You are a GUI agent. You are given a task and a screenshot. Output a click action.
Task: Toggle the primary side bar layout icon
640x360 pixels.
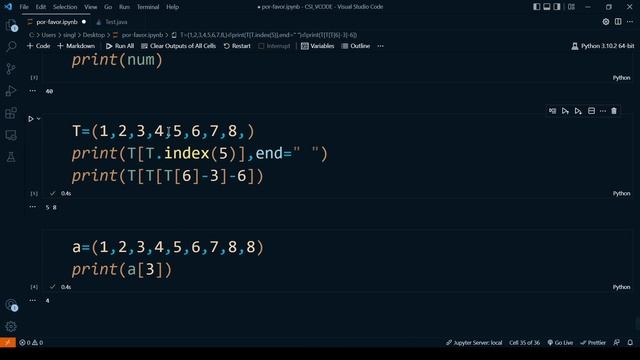536,7
